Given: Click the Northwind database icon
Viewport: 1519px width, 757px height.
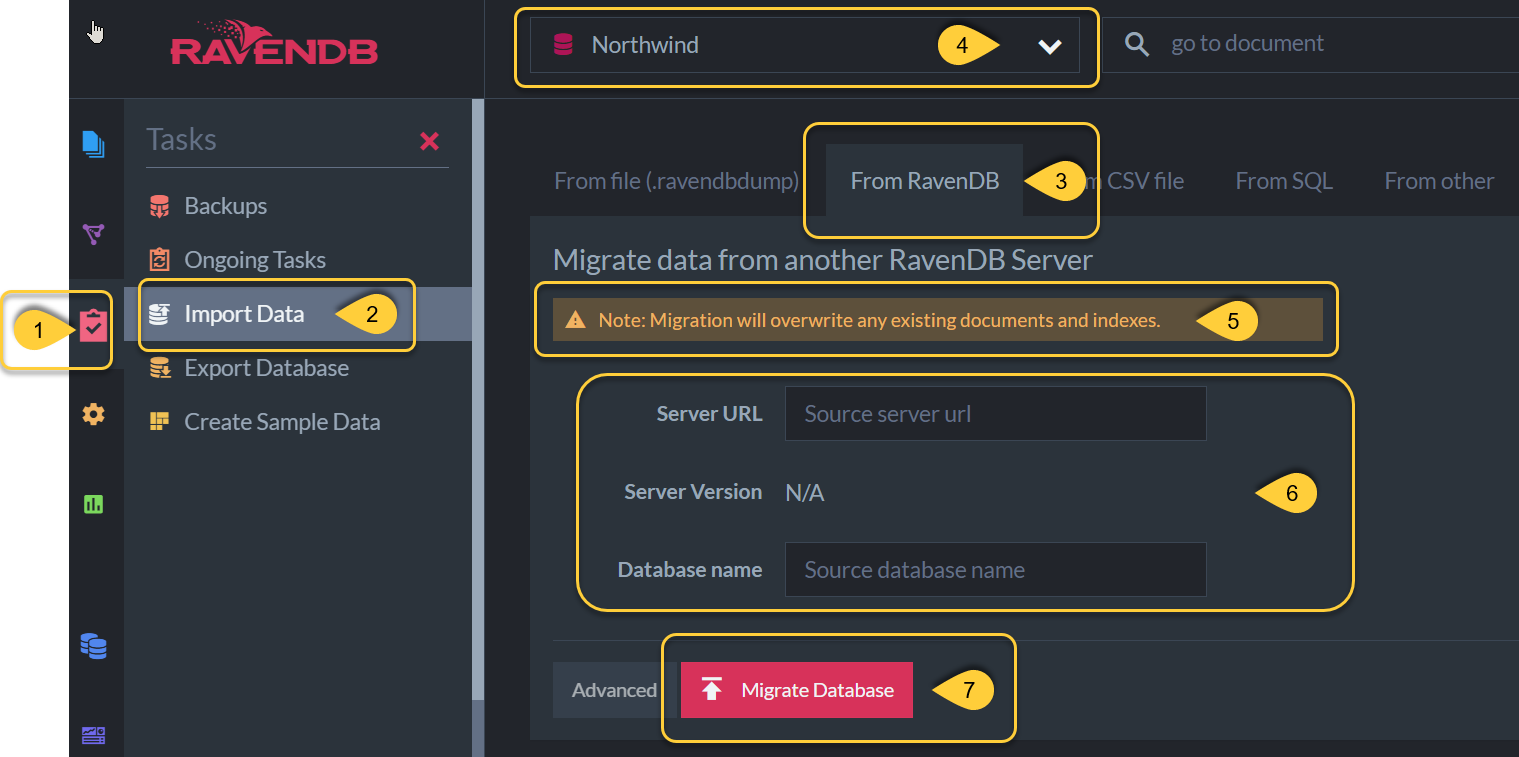Looking at the screenshot, I should click(563, 45).
